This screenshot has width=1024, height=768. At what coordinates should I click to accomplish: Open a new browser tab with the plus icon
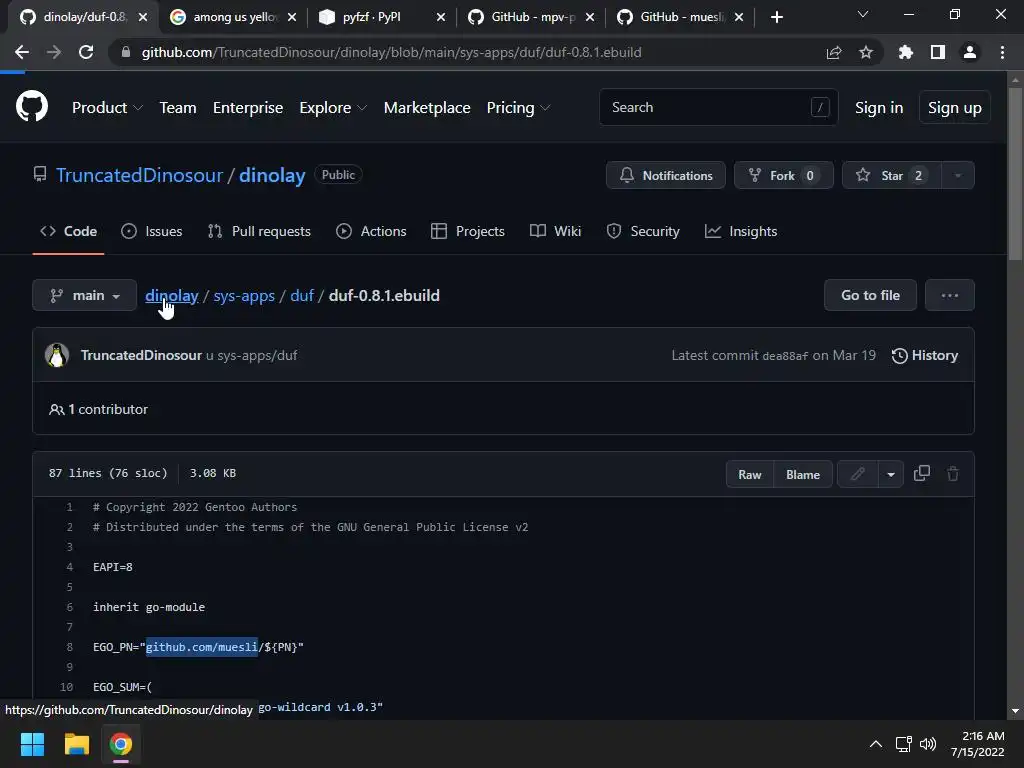[776, 17]
